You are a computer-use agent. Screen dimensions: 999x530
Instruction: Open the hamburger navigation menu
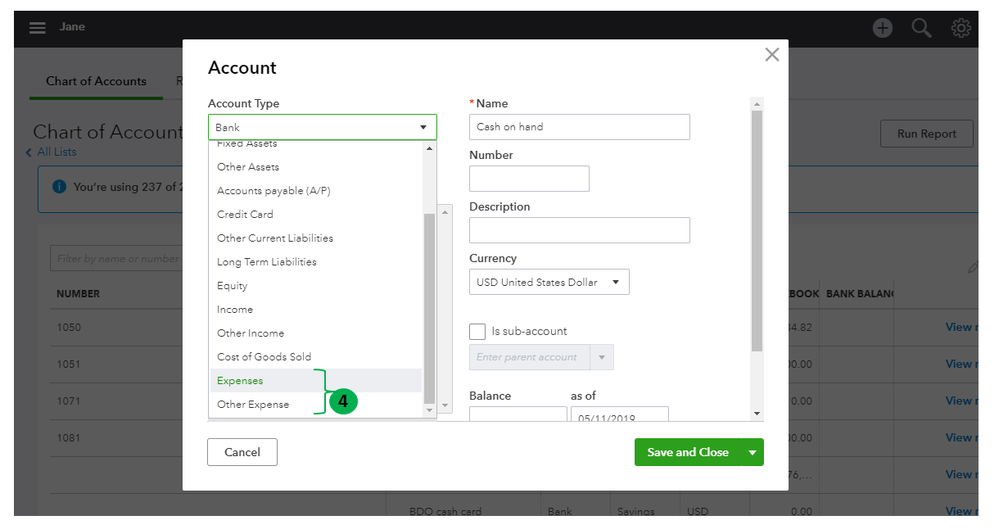pos(37,27)
